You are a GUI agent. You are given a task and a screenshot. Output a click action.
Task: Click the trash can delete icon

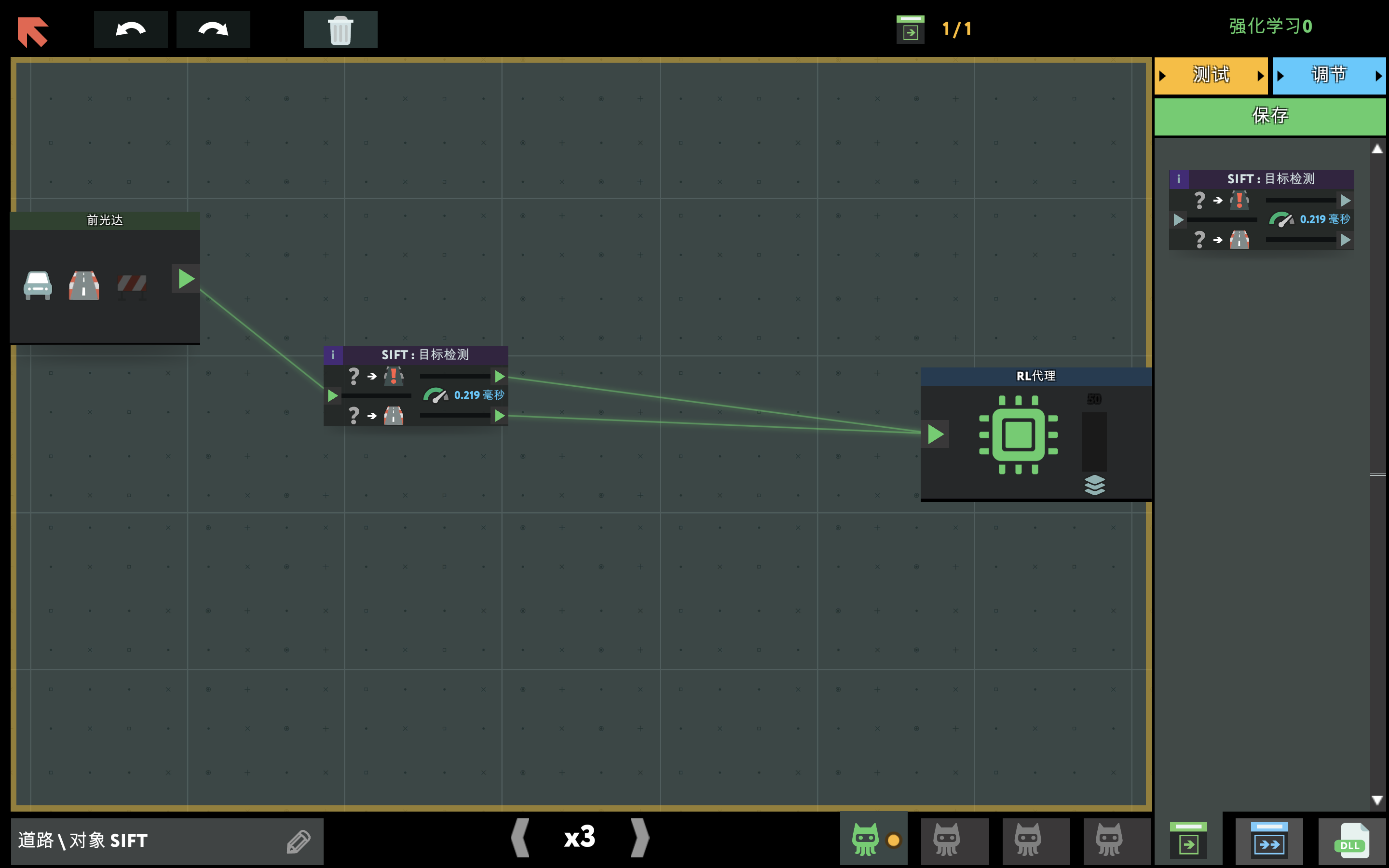340,29
